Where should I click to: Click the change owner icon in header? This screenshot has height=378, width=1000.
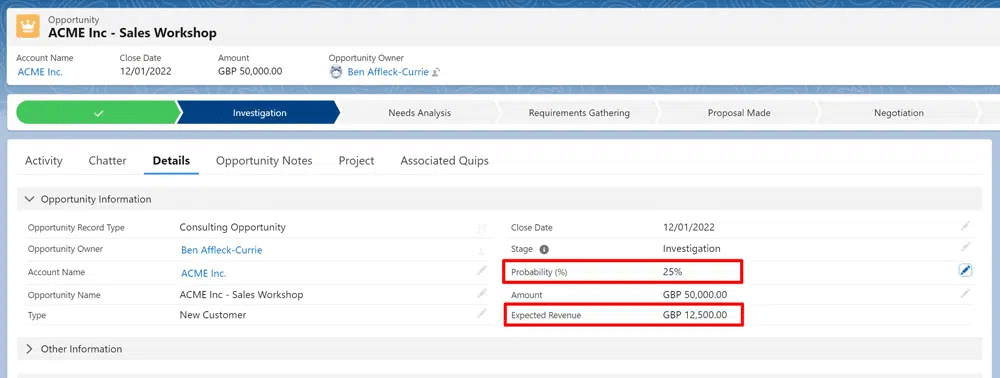[x=436, y=73]
